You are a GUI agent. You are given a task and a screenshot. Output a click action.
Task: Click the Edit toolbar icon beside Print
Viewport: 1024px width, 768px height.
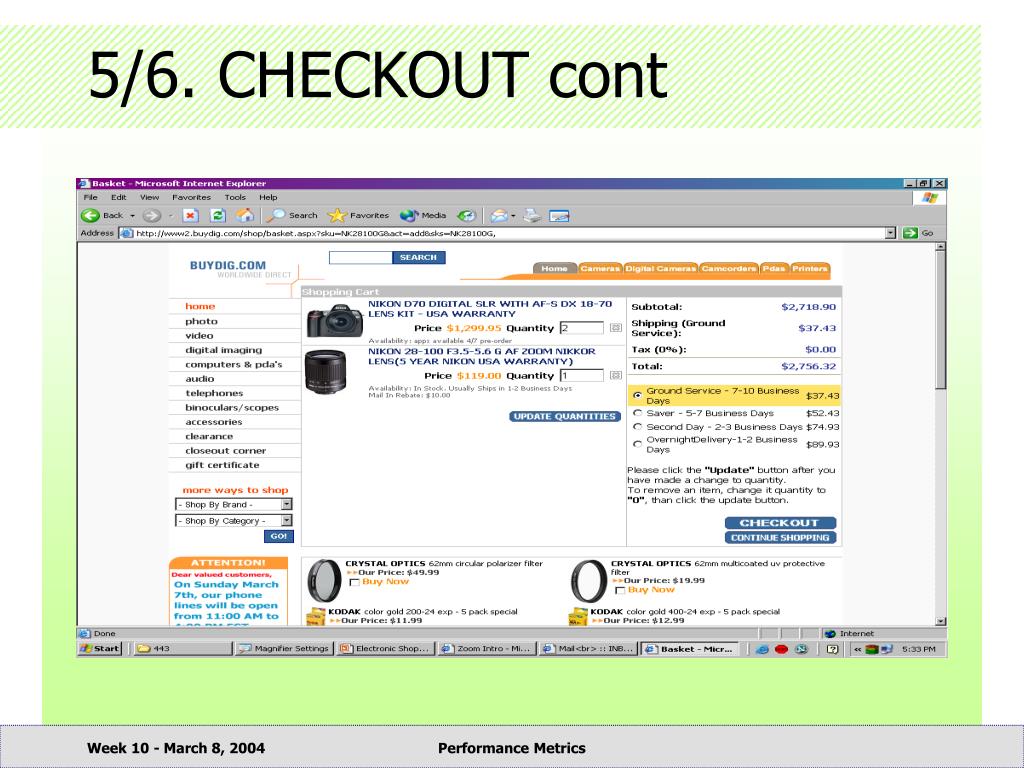click(560, 216)
